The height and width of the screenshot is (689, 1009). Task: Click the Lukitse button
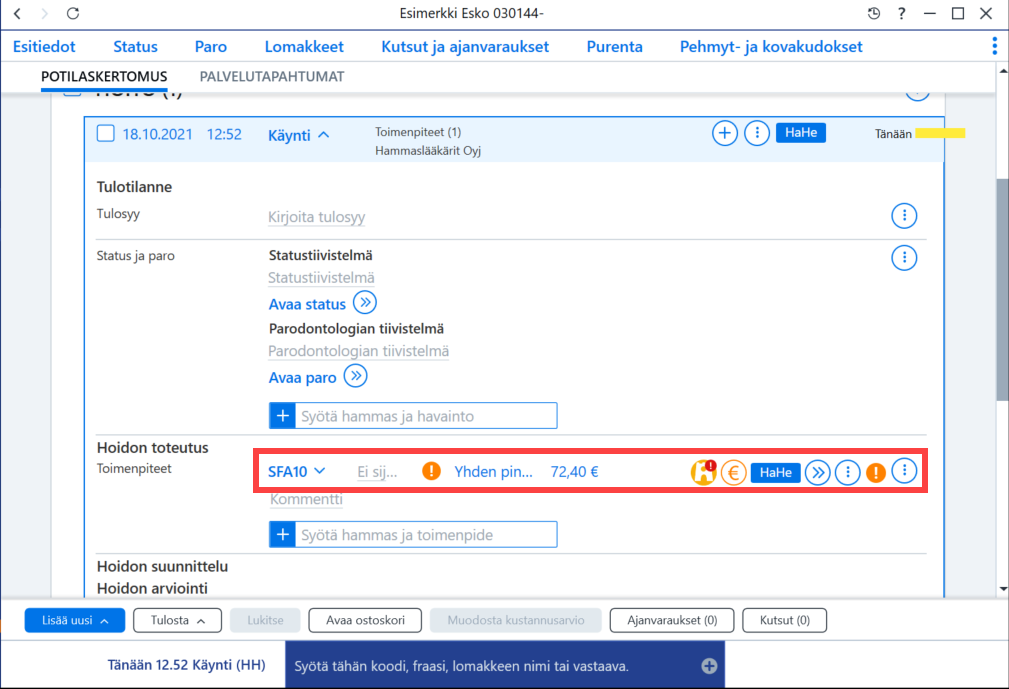[x=265, y=620]
